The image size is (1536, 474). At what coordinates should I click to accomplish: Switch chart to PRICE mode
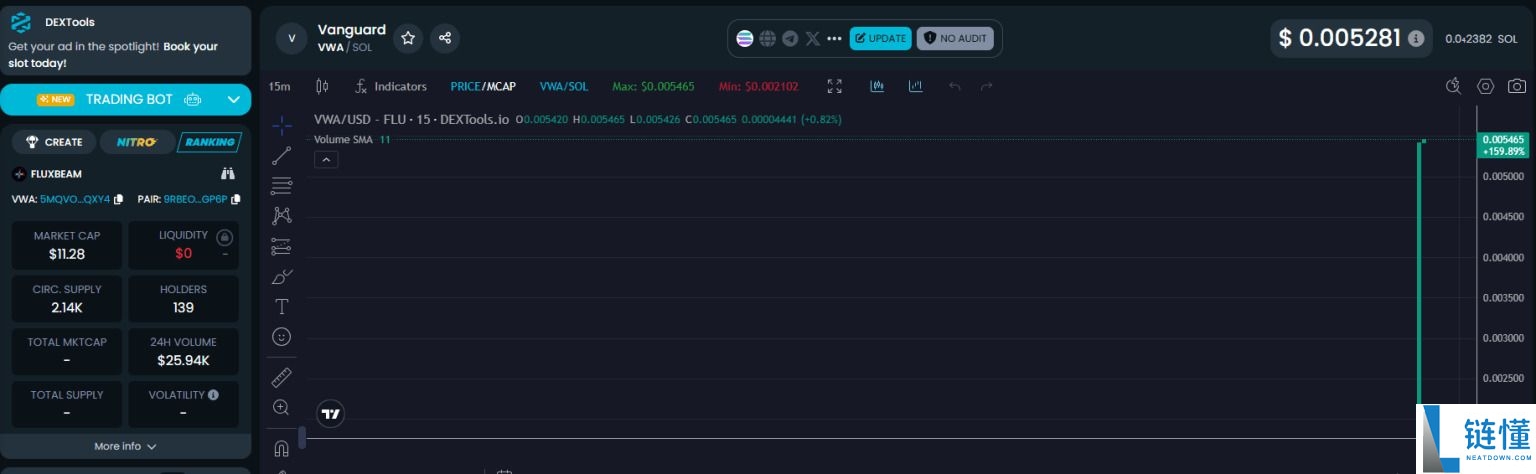[465, 87]
